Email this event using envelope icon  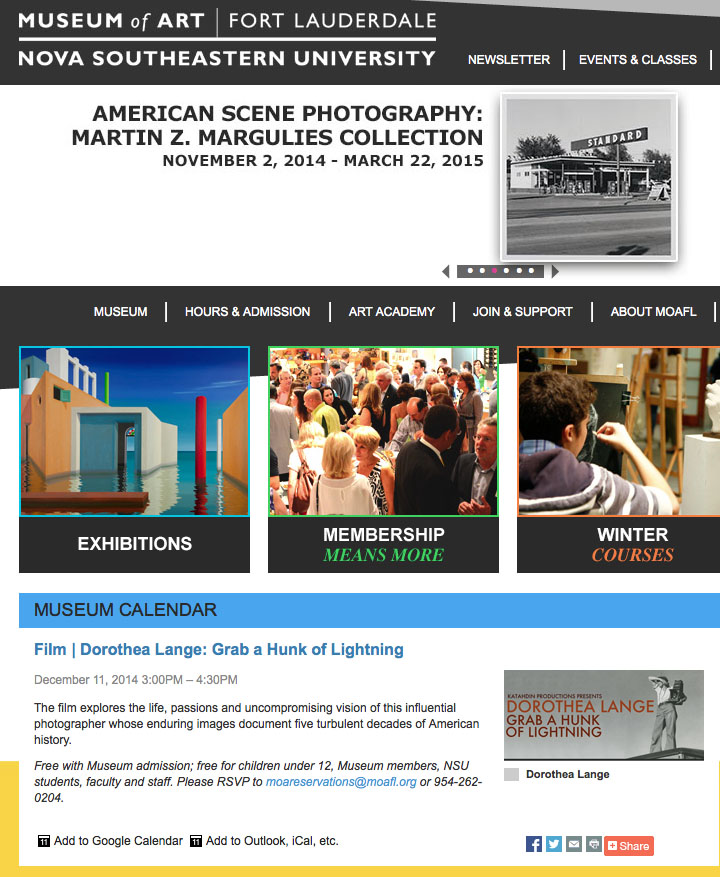point(574,844)
